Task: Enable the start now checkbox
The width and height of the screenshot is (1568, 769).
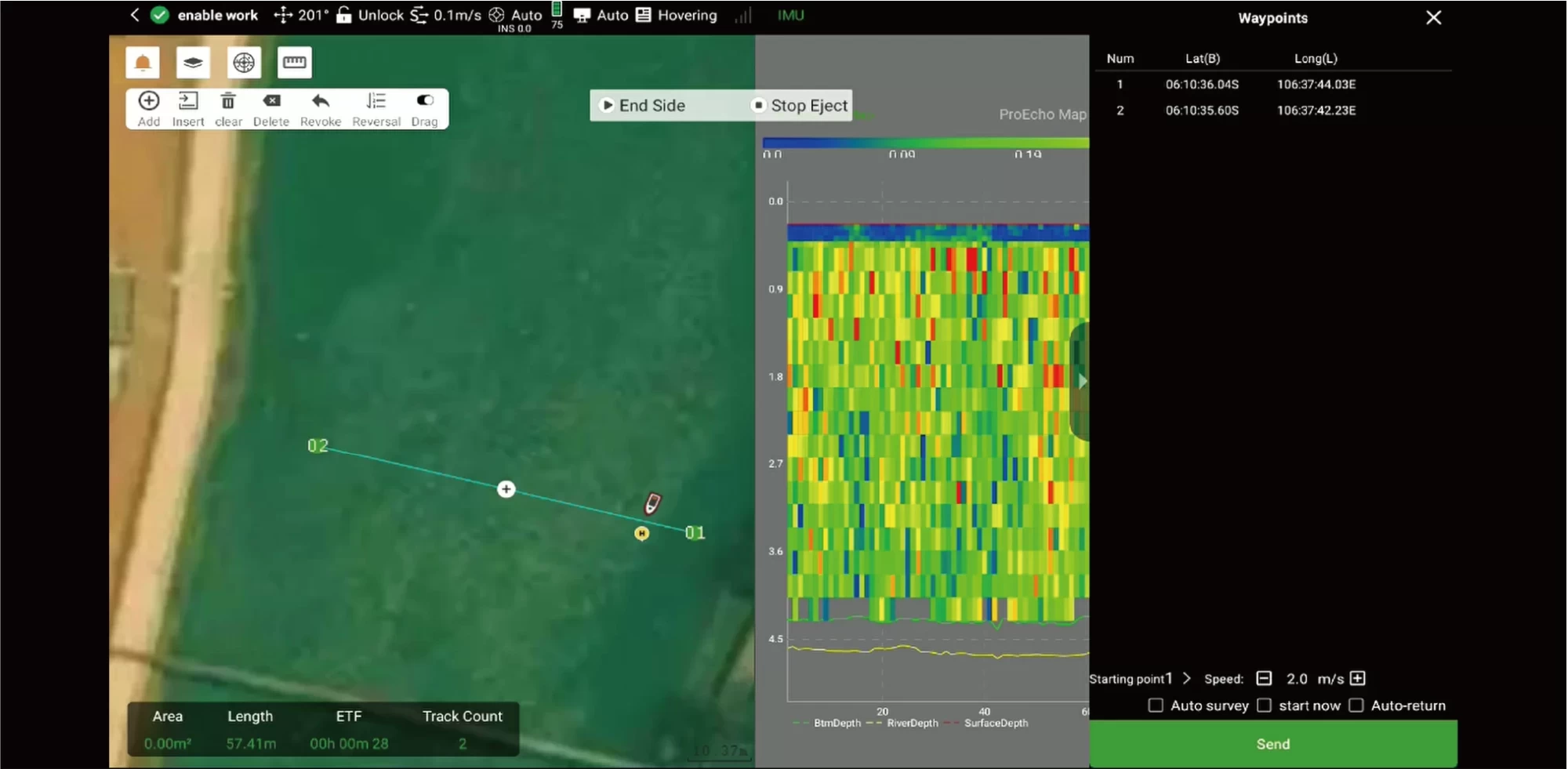Action: (x=1264, y=706)
